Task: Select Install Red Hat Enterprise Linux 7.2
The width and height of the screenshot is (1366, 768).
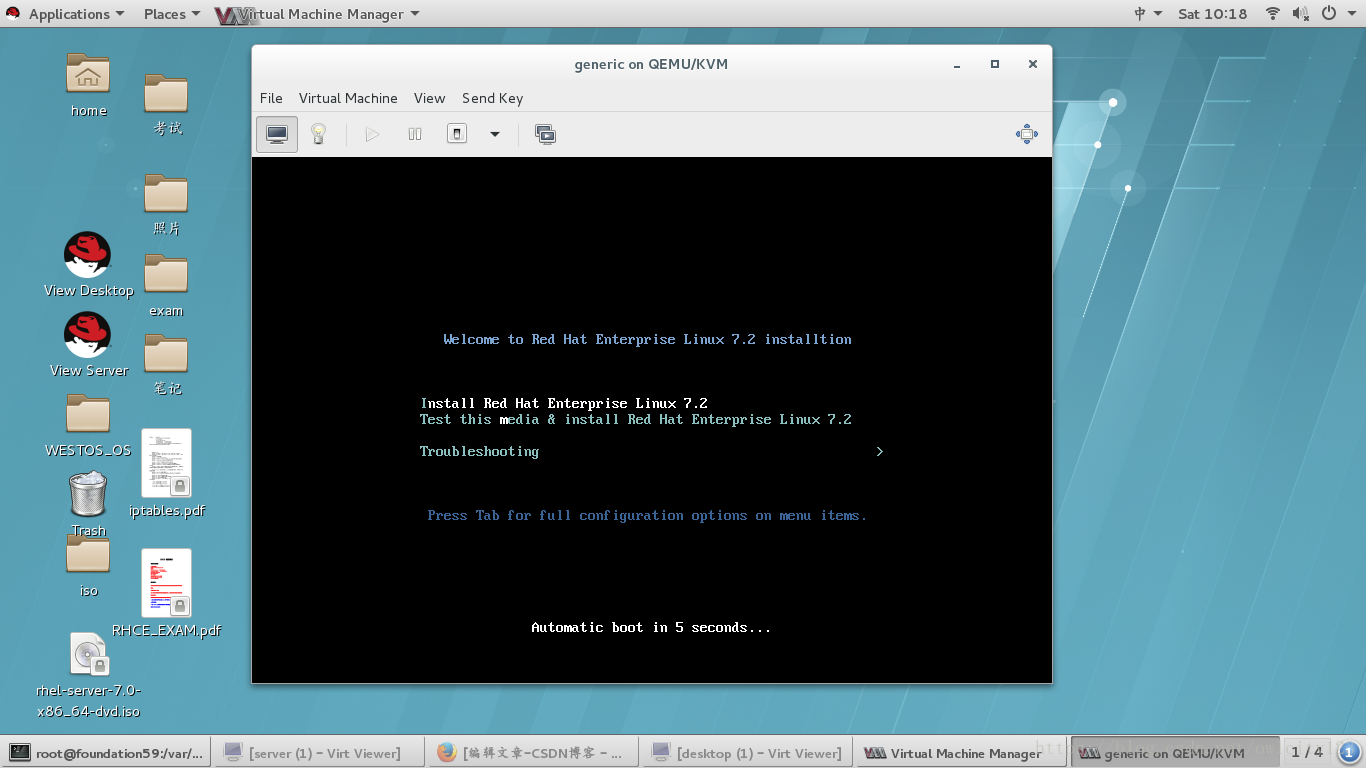Action: click(564, 403)
